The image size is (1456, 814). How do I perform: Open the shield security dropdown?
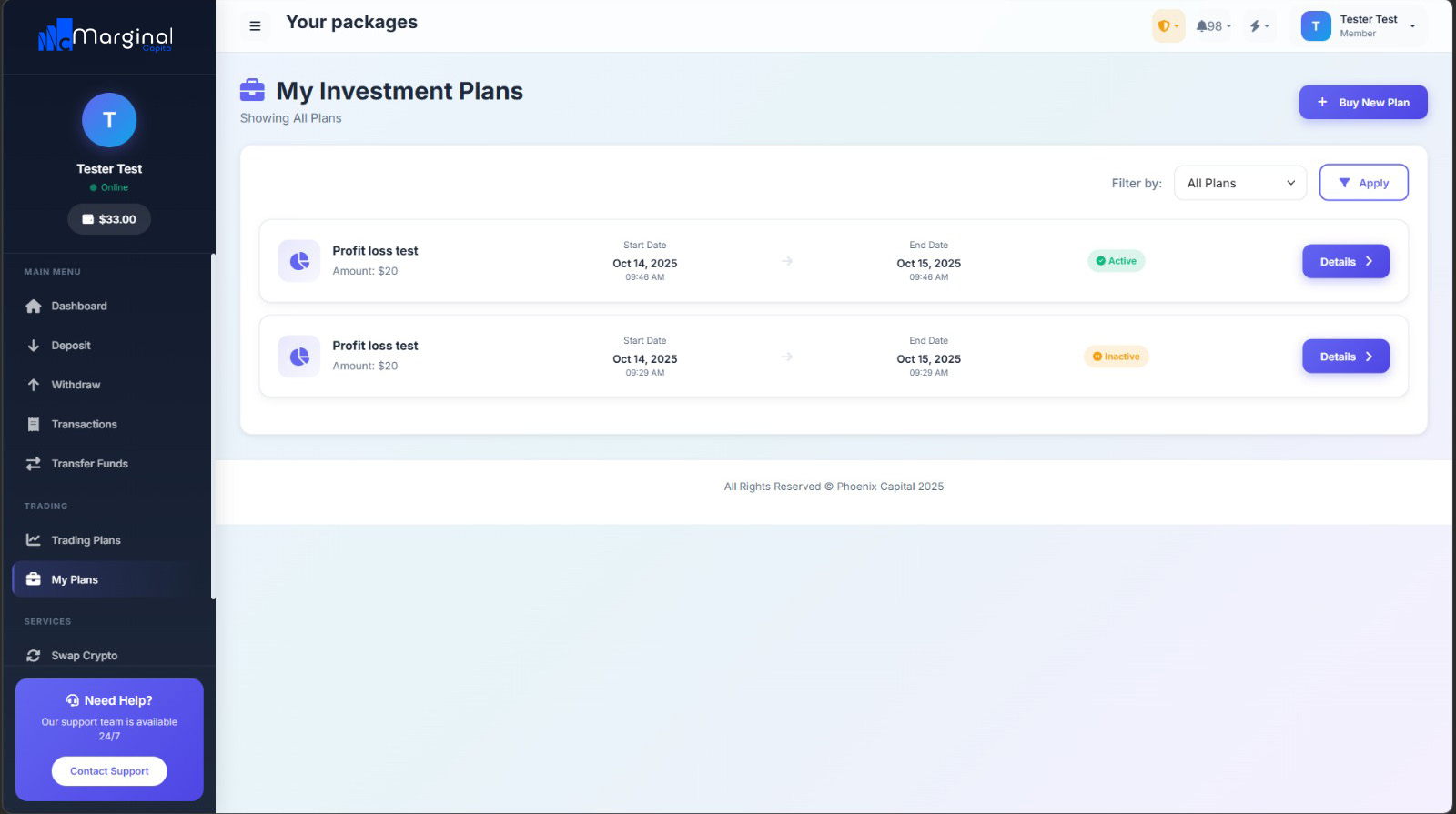pos(1168,26)
